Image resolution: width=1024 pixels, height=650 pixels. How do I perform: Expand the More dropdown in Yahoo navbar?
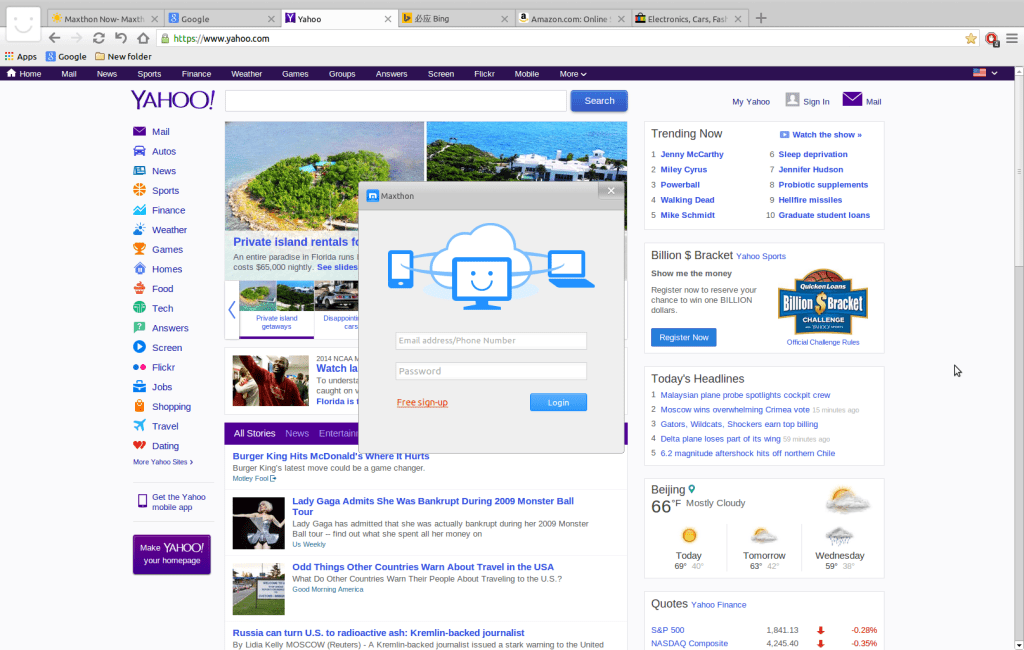click(573, 74)
